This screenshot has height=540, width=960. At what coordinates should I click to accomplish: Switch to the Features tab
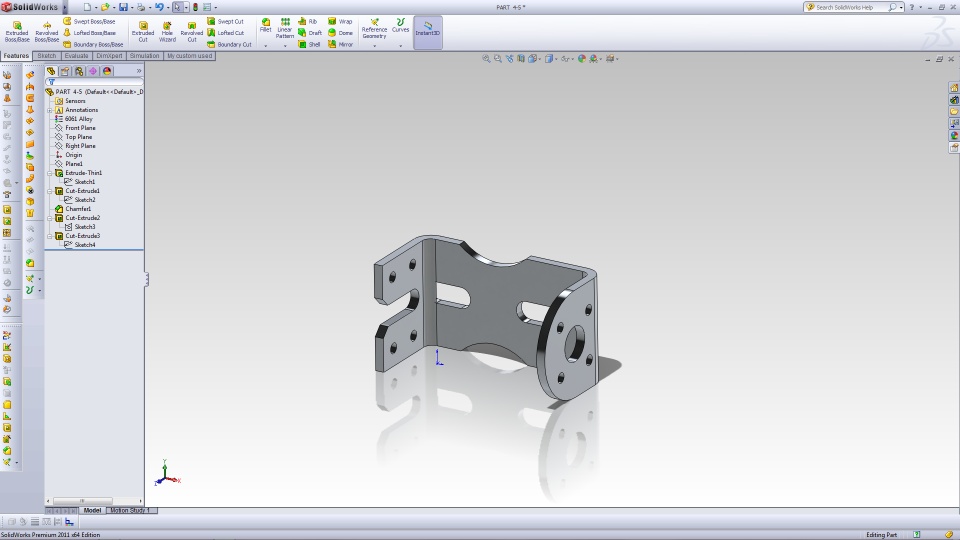coord(16,56)
